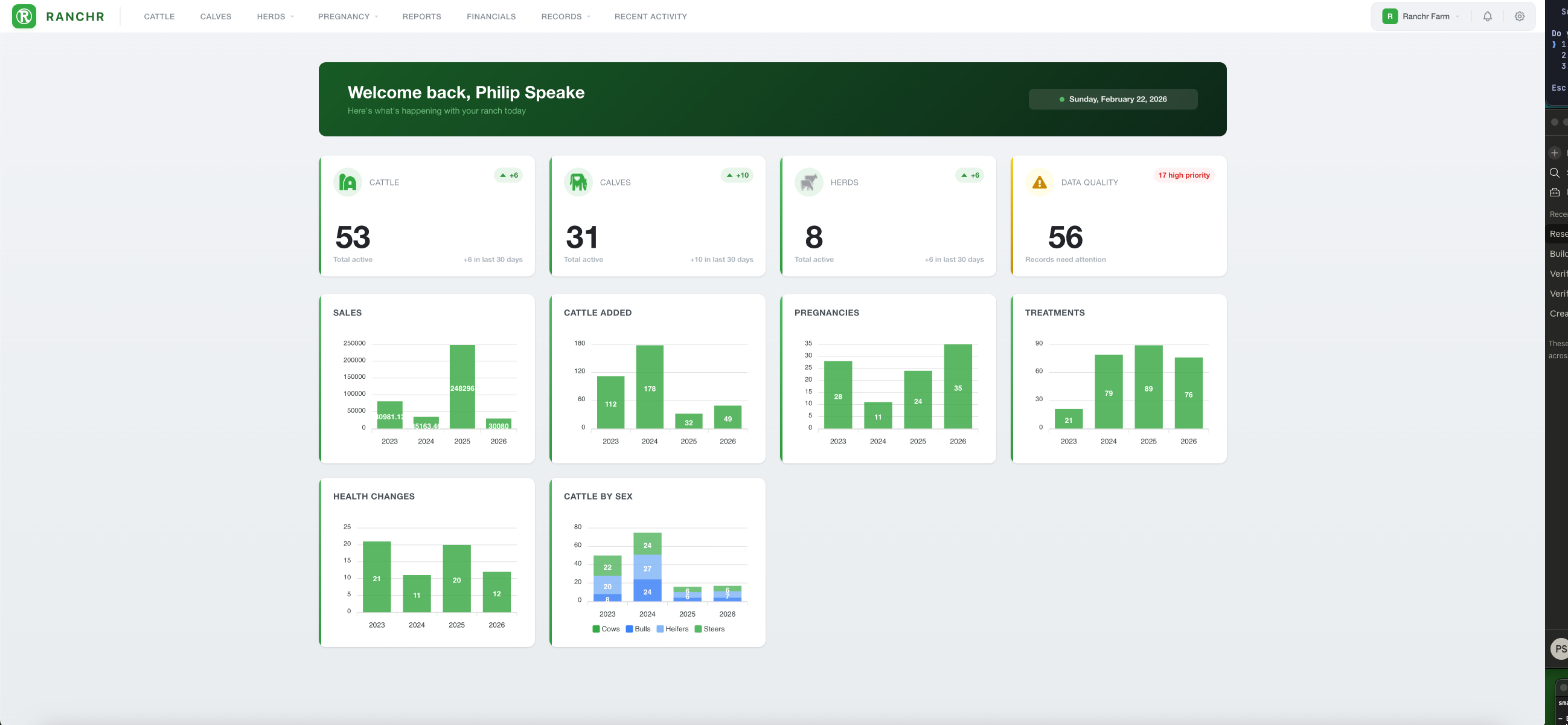Click the Steers legend color swatch
Image resolution: width=1568 pixels, height=725 pixels.
pos(698,629)
